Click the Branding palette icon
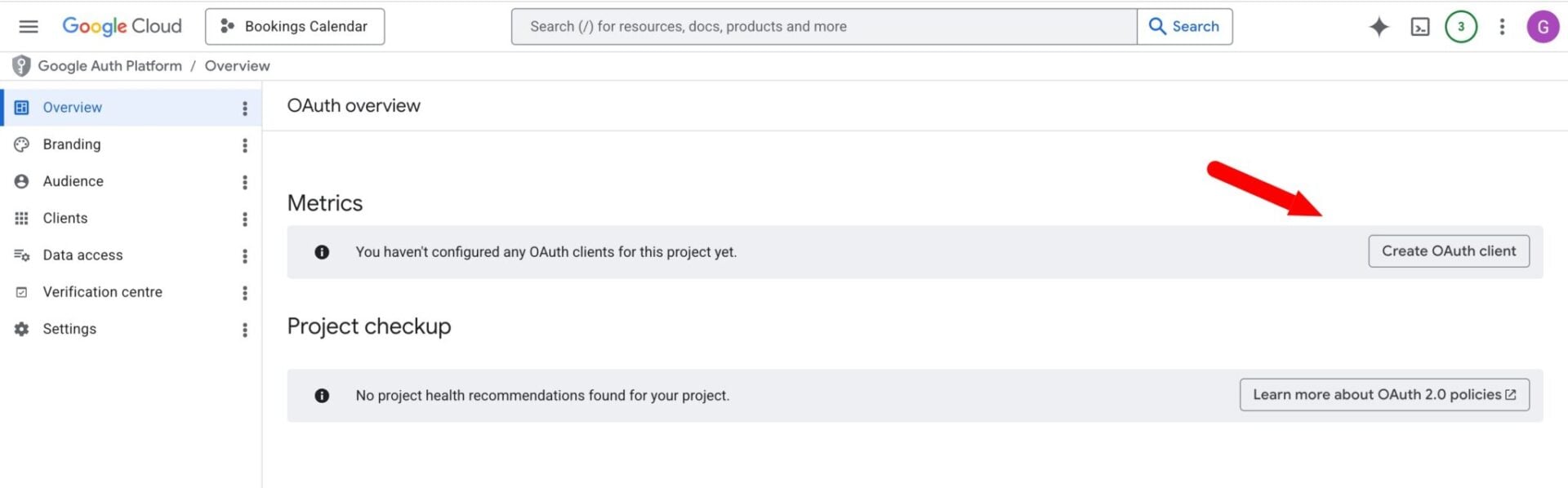The width and height of the screenshot is (1568, 488). 22,144
